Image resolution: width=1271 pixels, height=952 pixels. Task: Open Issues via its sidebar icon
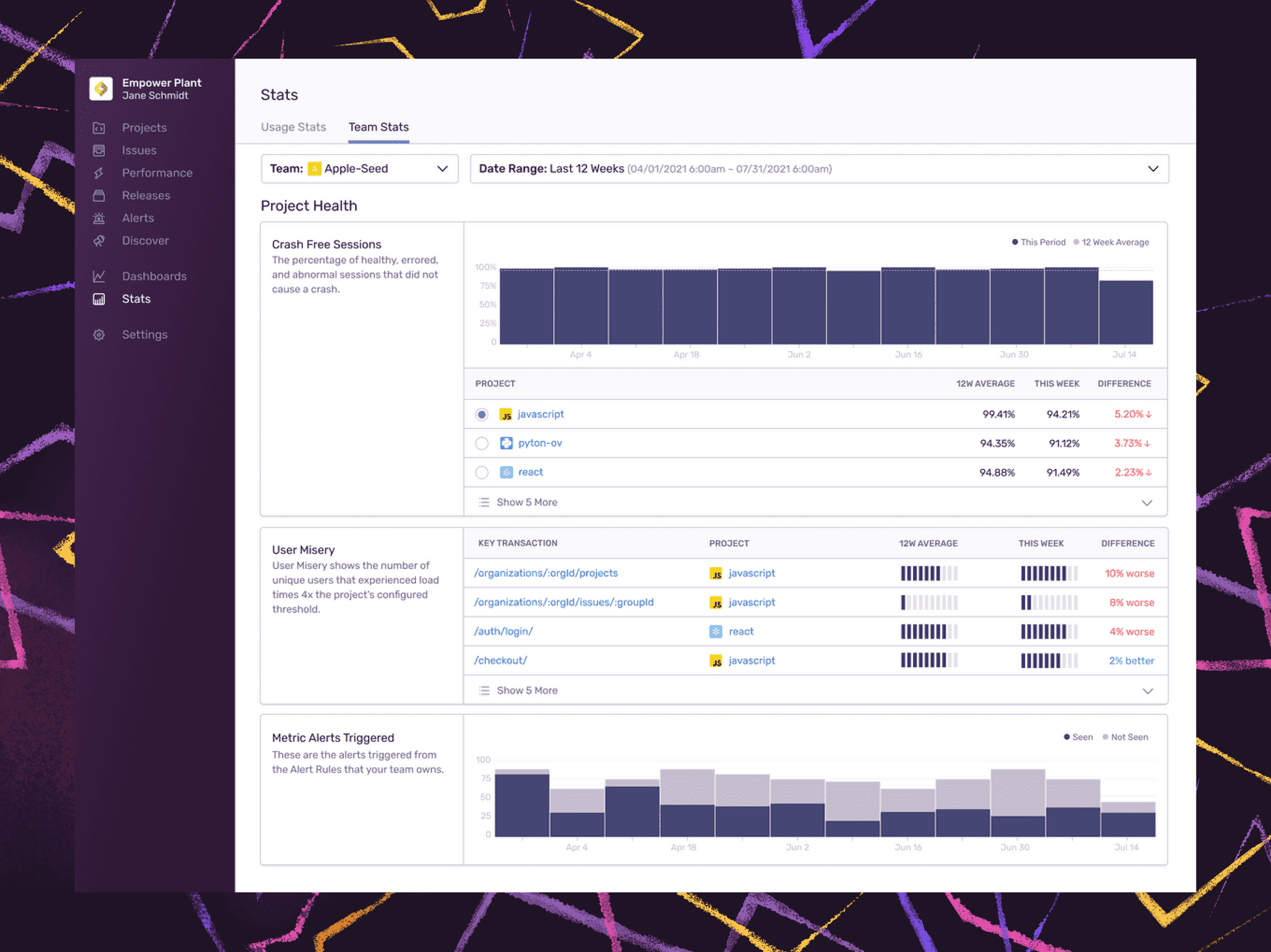[99, 150]
